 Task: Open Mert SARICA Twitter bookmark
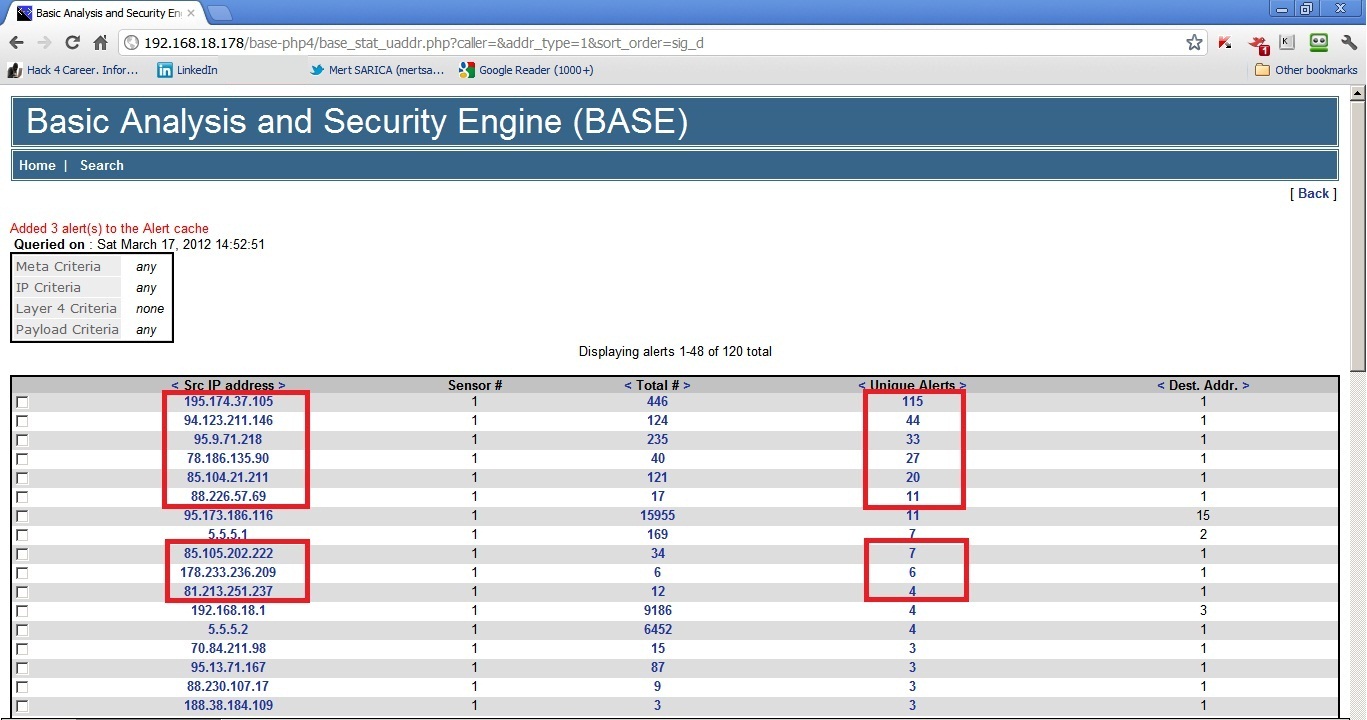[379, 70]
